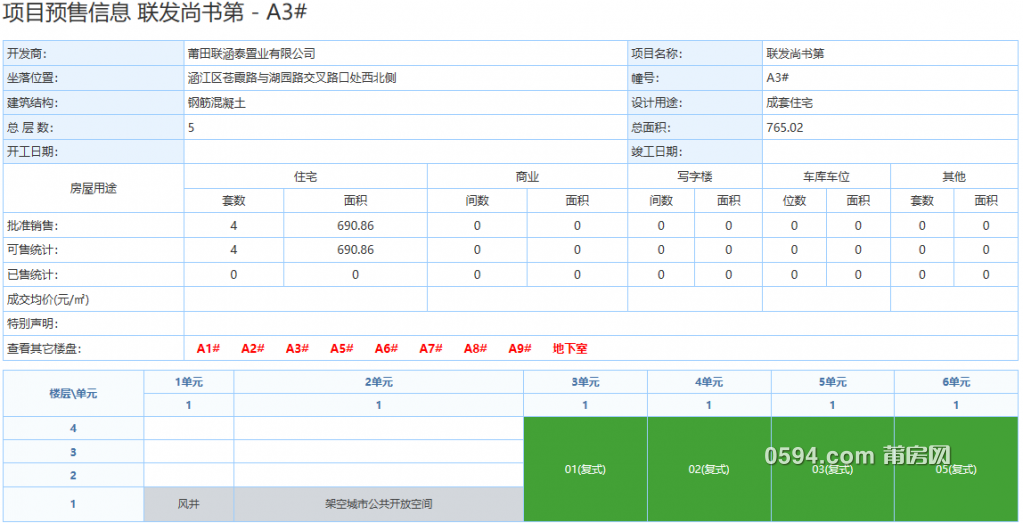Click the 4单元 column header
This screenshot has height=523, width=1023.
[709, 382]
